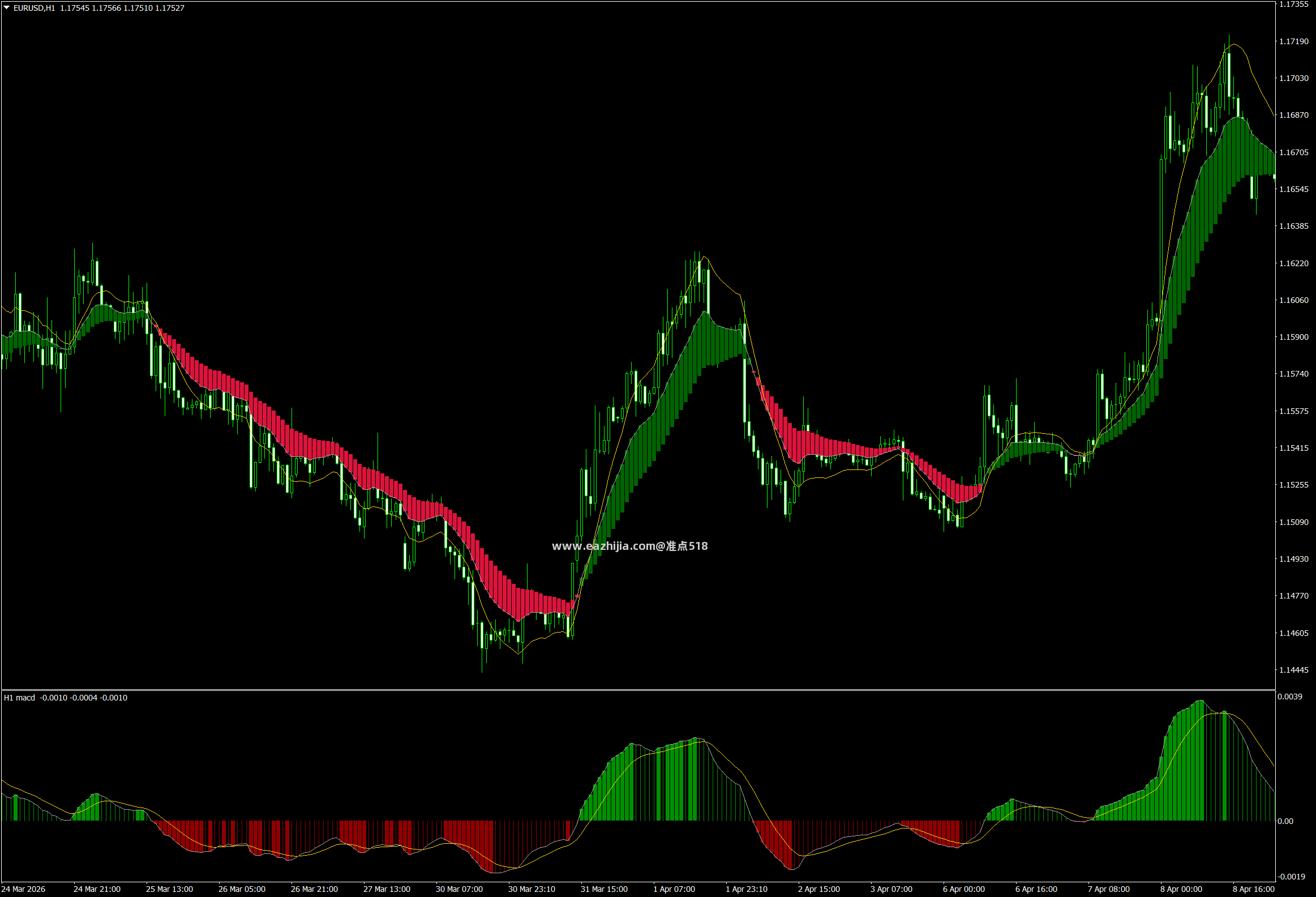The width and height of the screenshot is (1316, 897).
Task: Select the 2 Apr 15:00 time label
Action: [820, 890]
